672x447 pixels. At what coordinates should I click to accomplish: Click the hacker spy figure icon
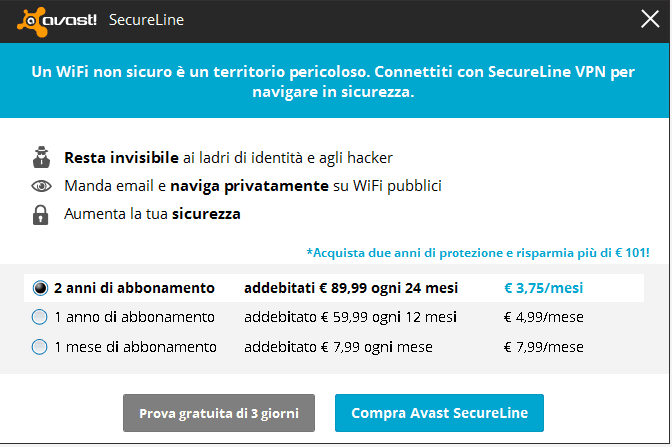pos(41,157)
